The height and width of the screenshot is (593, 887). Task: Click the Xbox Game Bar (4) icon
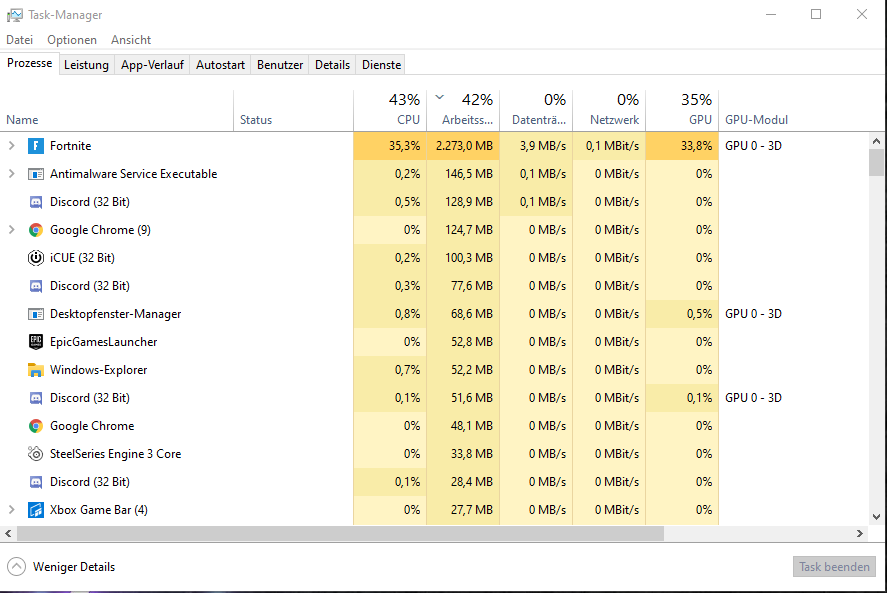[36, 510]
